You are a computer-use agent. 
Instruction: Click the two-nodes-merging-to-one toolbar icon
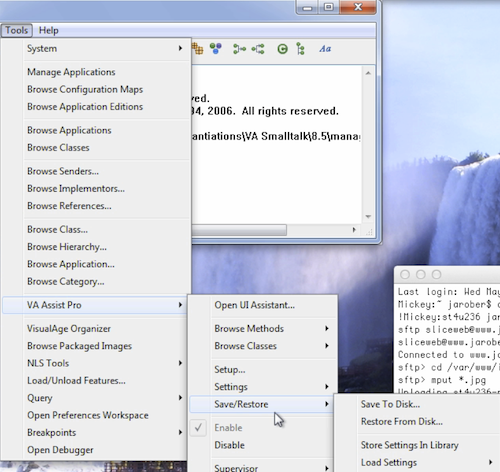point(239,49)
